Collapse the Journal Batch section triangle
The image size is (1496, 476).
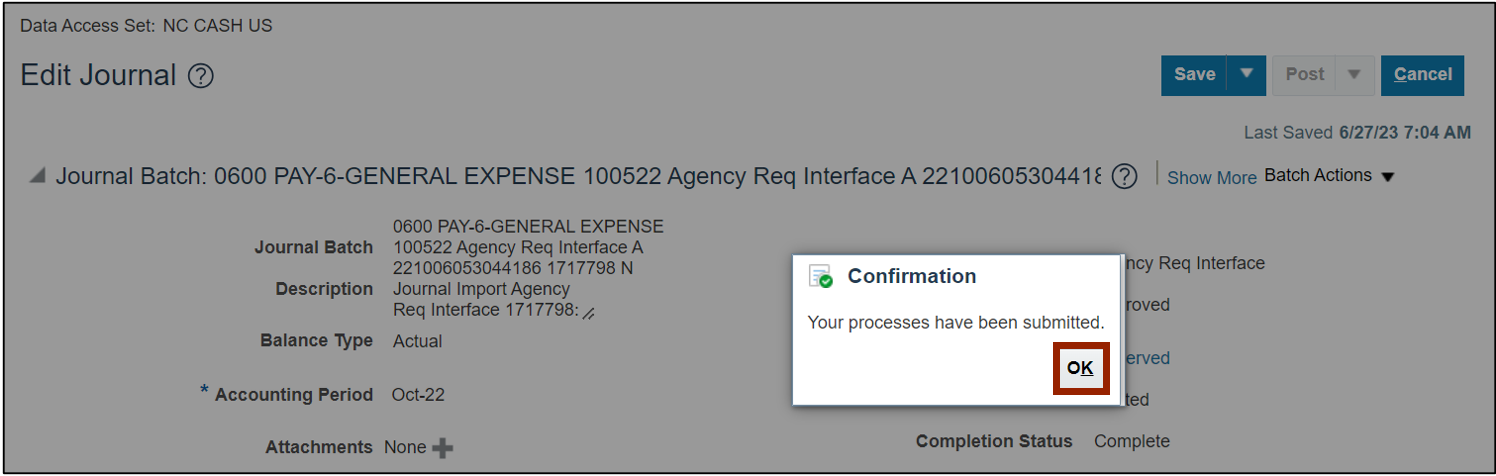37,177
